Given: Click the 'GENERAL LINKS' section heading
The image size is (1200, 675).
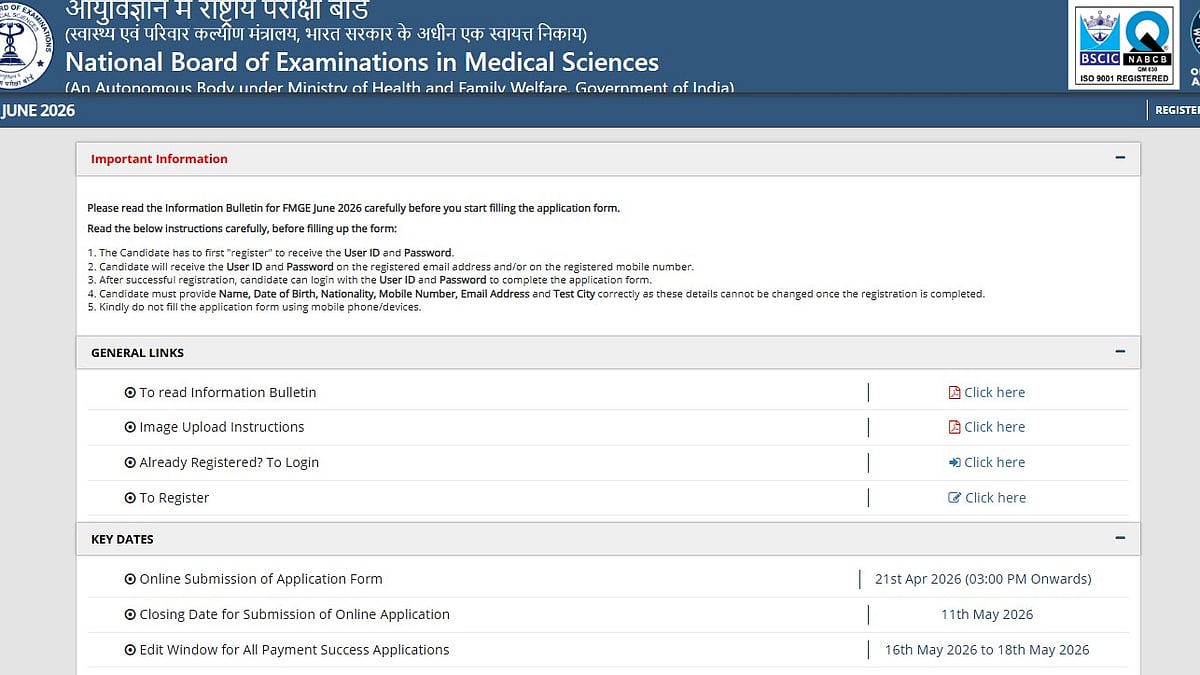Looking at the screenshot, I should (137, 353).
